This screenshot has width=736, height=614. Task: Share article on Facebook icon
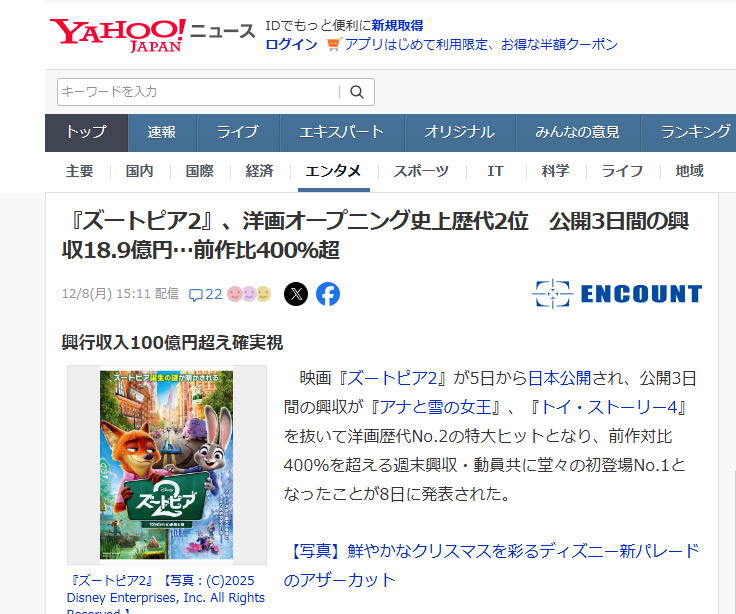[x=328, y=294]
